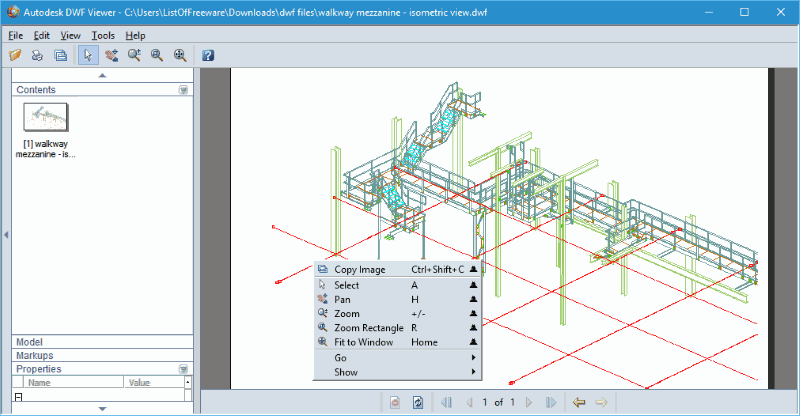This screenshot has width=800, height=416.
Task: Click the Value column header
Action: 154,382
